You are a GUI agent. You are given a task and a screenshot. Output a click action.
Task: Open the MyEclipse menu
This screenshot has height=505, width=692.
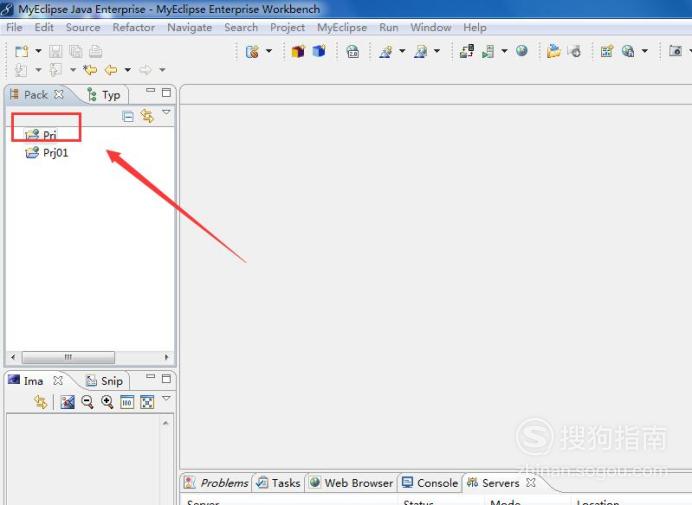[x=342, y=27]
